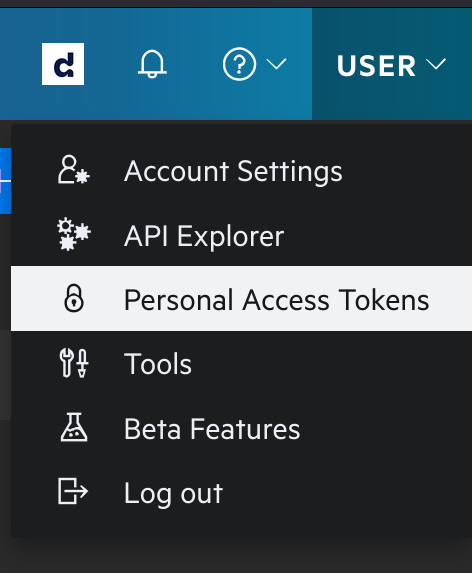Click the wrench and screwdriver Tools icon

tap(74, 363)
